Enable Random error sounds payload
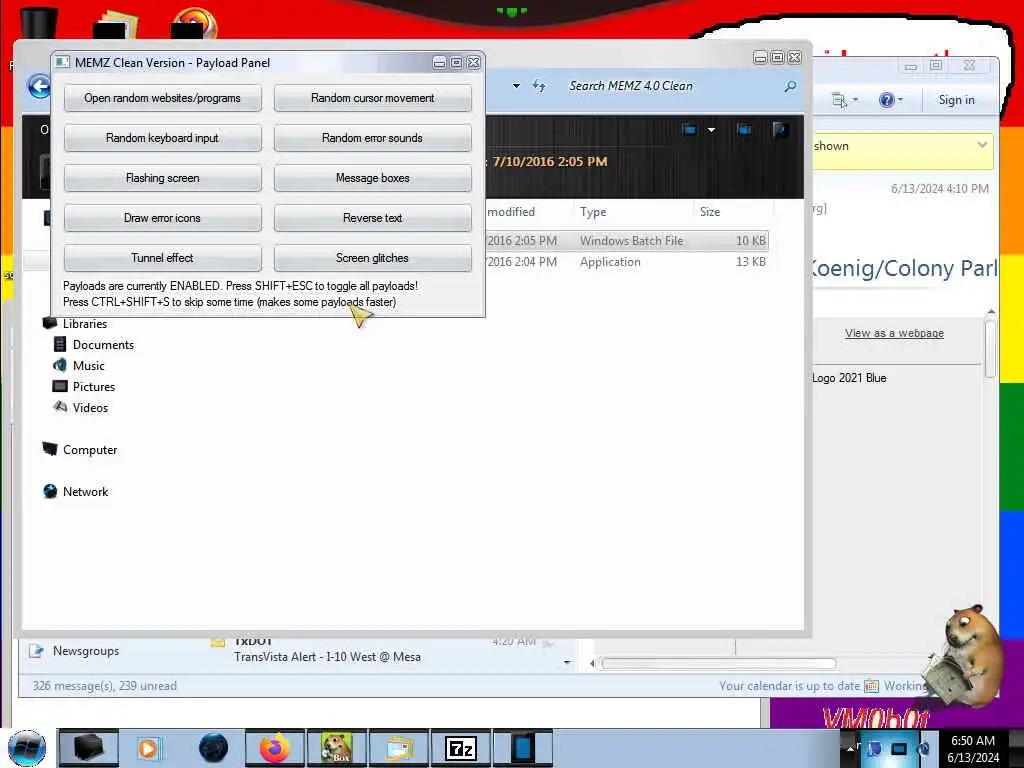1024x768 pixels. [372, 138]
